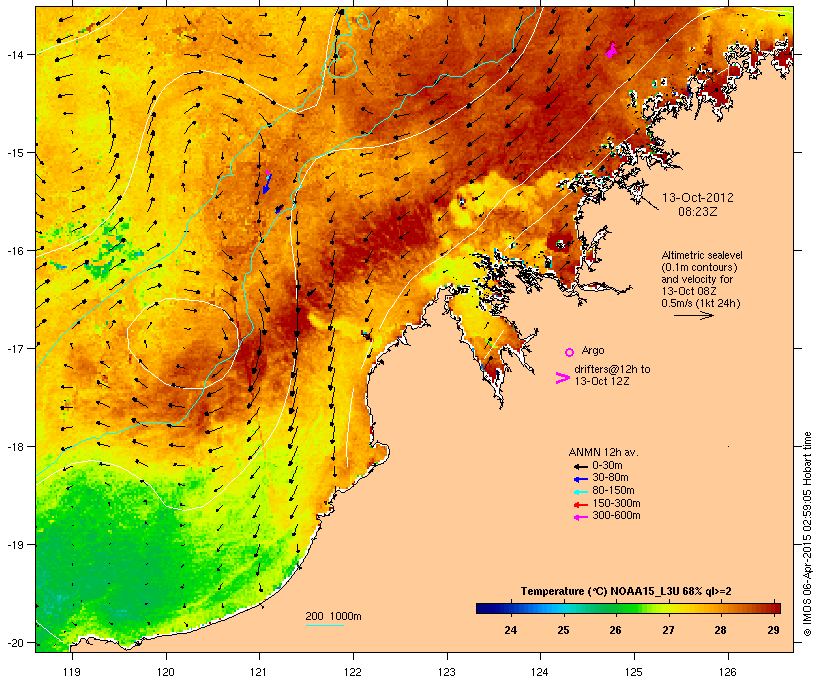Screen dimensions: 820x680
Task: Click the longitude axis label 123
Action: 446,672
